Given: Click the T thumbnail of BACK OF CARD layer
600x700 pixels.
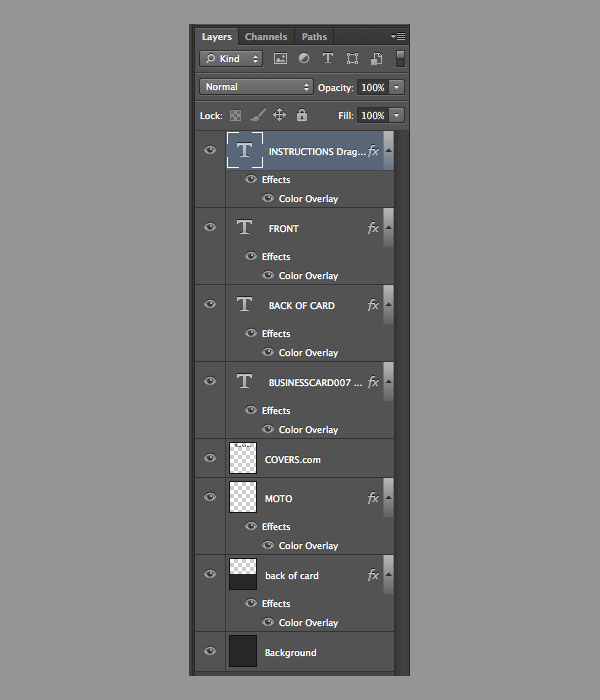Looking at the screenshot, I should 244,304.
